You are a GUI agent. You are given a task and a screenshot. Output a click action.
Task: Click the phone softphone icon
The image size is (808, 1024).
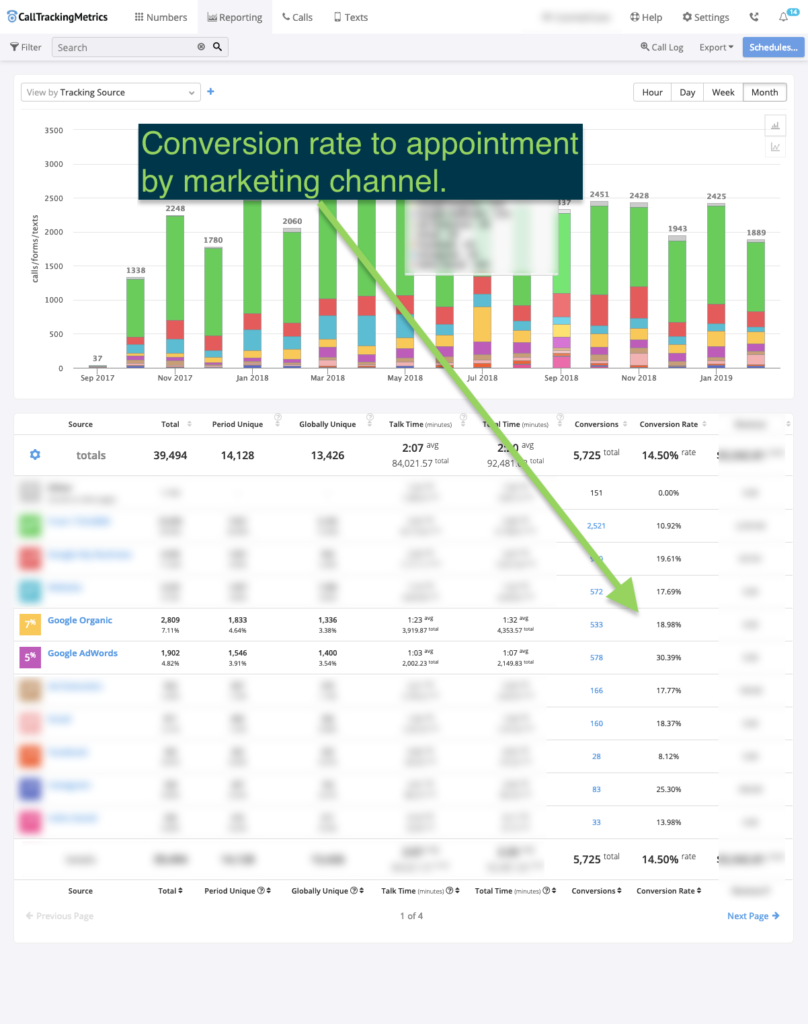coord(753,17)
